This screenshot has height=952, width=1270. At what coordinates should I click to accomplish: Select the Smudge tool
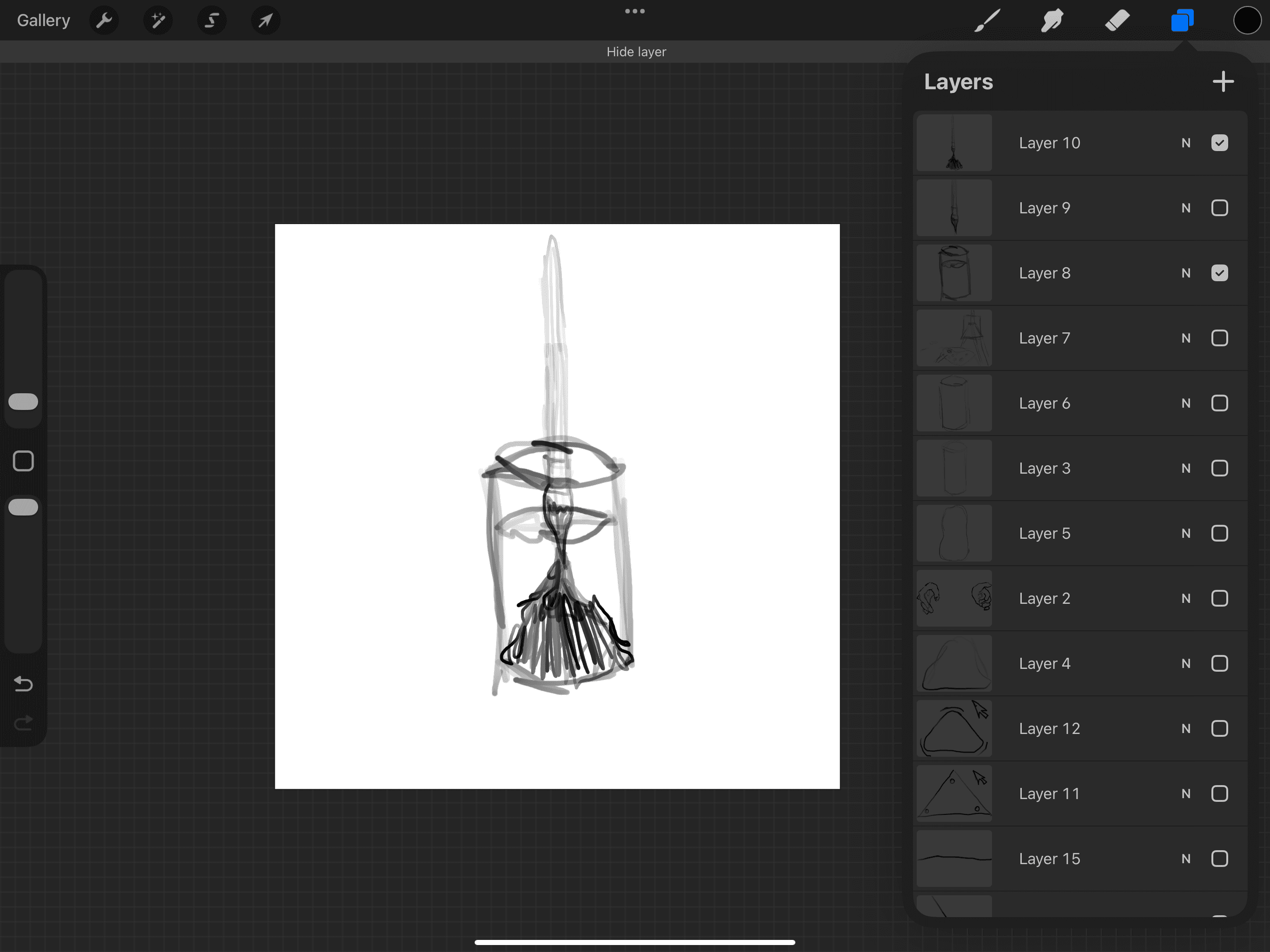tap(1052, 20)
